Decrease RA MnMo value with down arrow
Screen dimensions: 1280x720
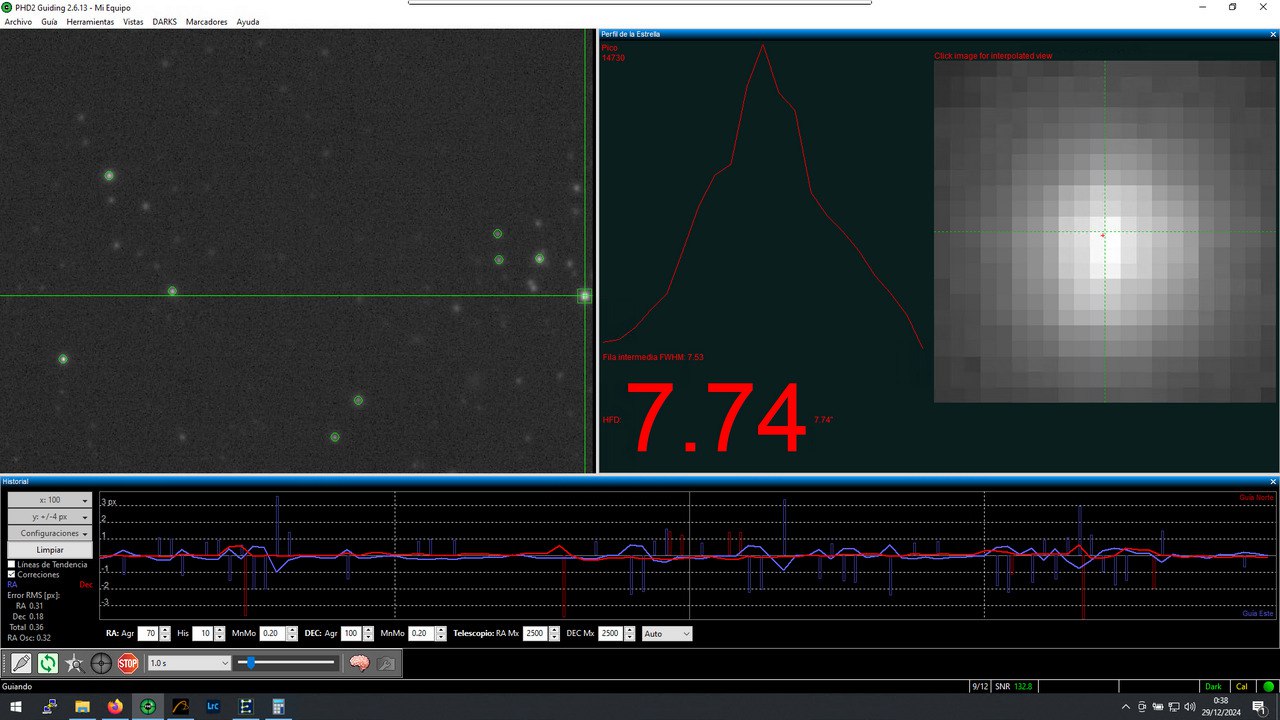292,638
